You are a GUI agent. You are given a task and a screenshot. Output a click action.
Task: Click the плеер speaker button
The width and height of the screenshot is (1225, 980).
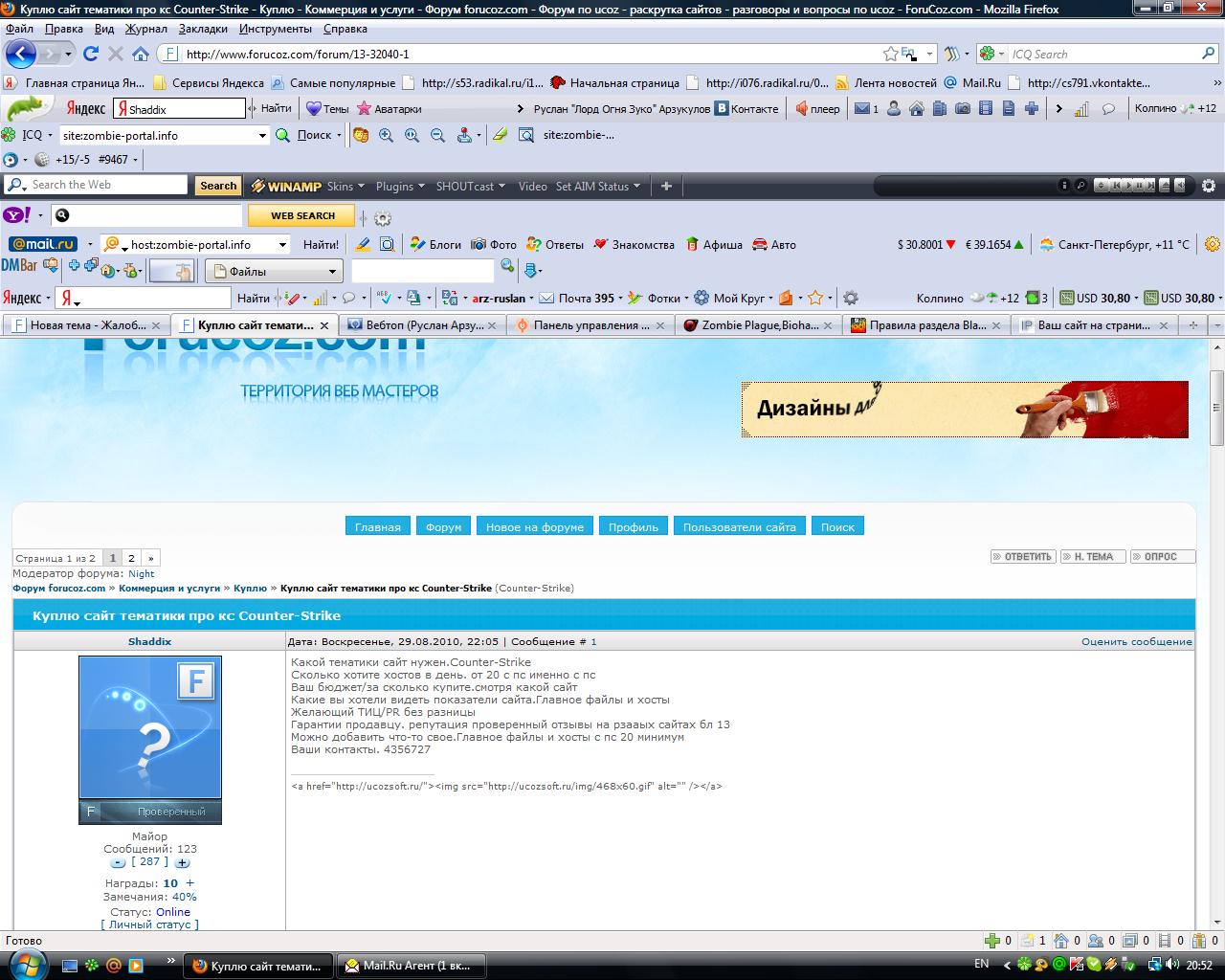click(818, 108)
